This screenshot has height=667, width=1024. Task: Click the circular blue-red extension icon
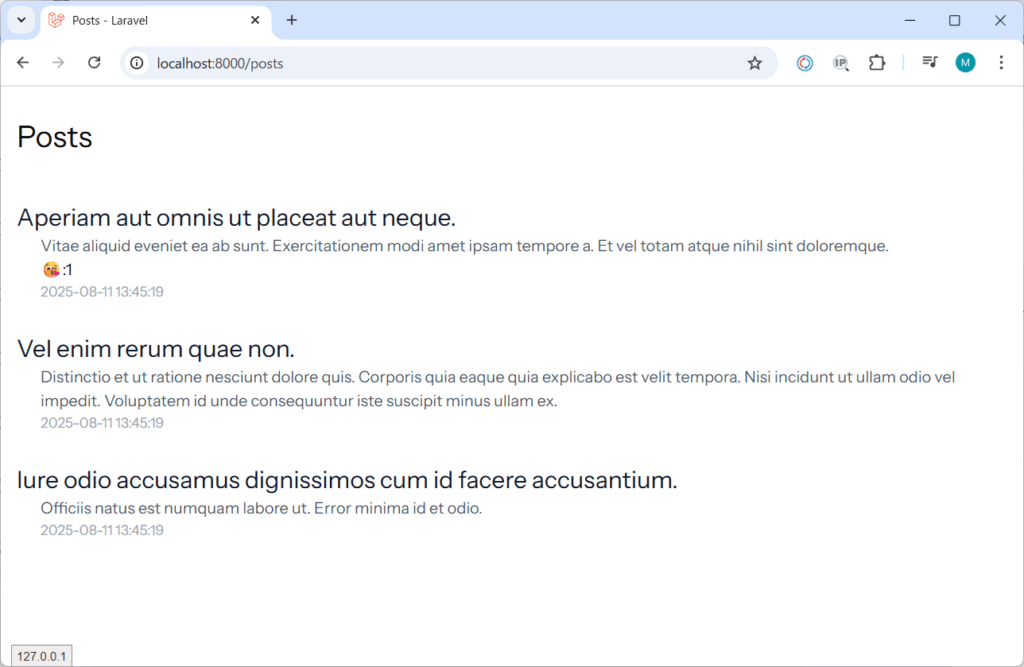(x=805, y=63)
